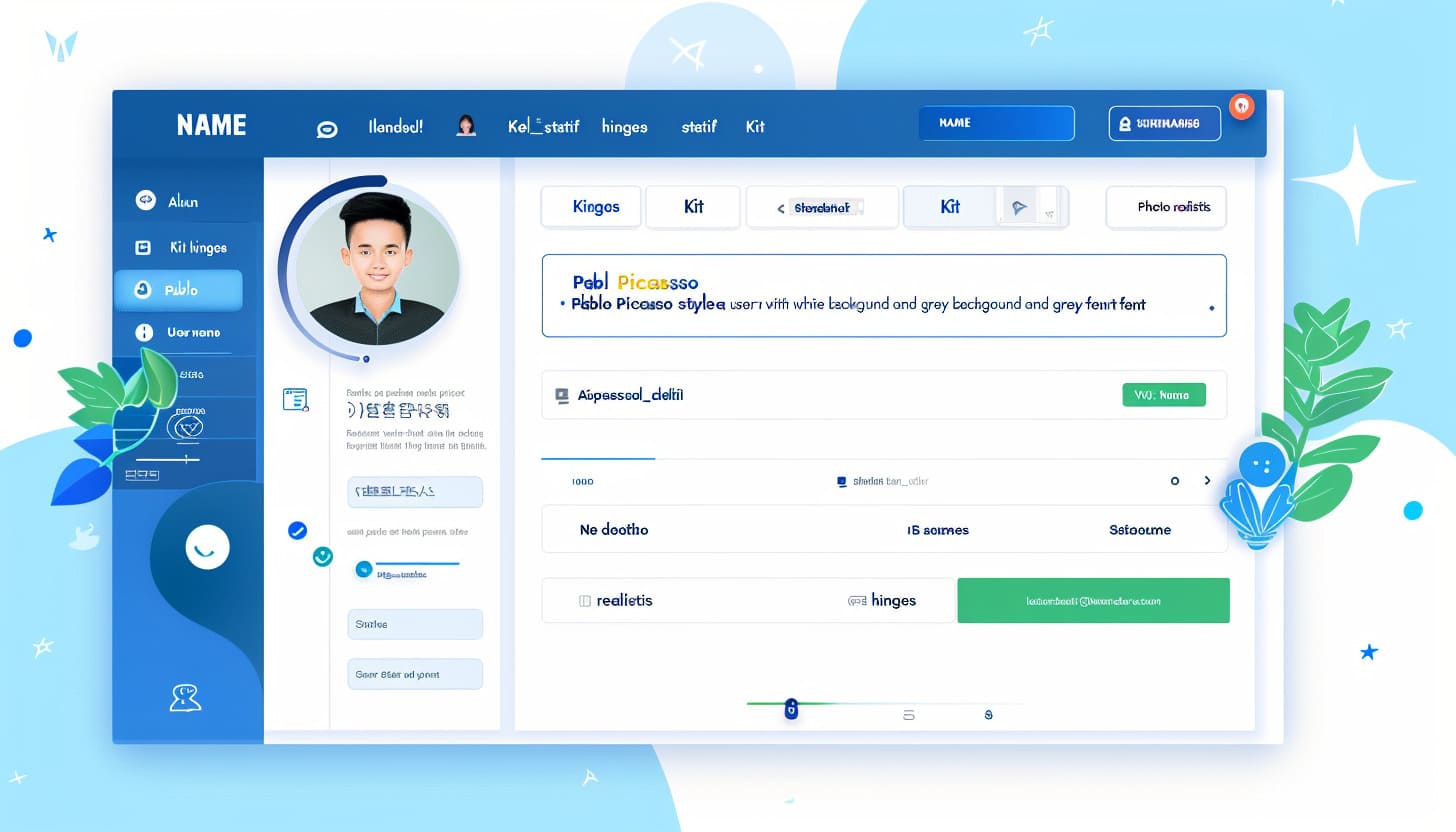Screen dimensions: 1456x832
Task: Toggle the teal check circle in profile panel
Action: (x=322, y=556)
